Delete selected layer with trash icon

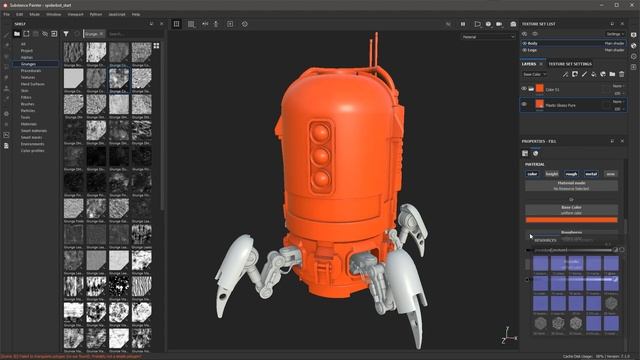pos(622,74)
